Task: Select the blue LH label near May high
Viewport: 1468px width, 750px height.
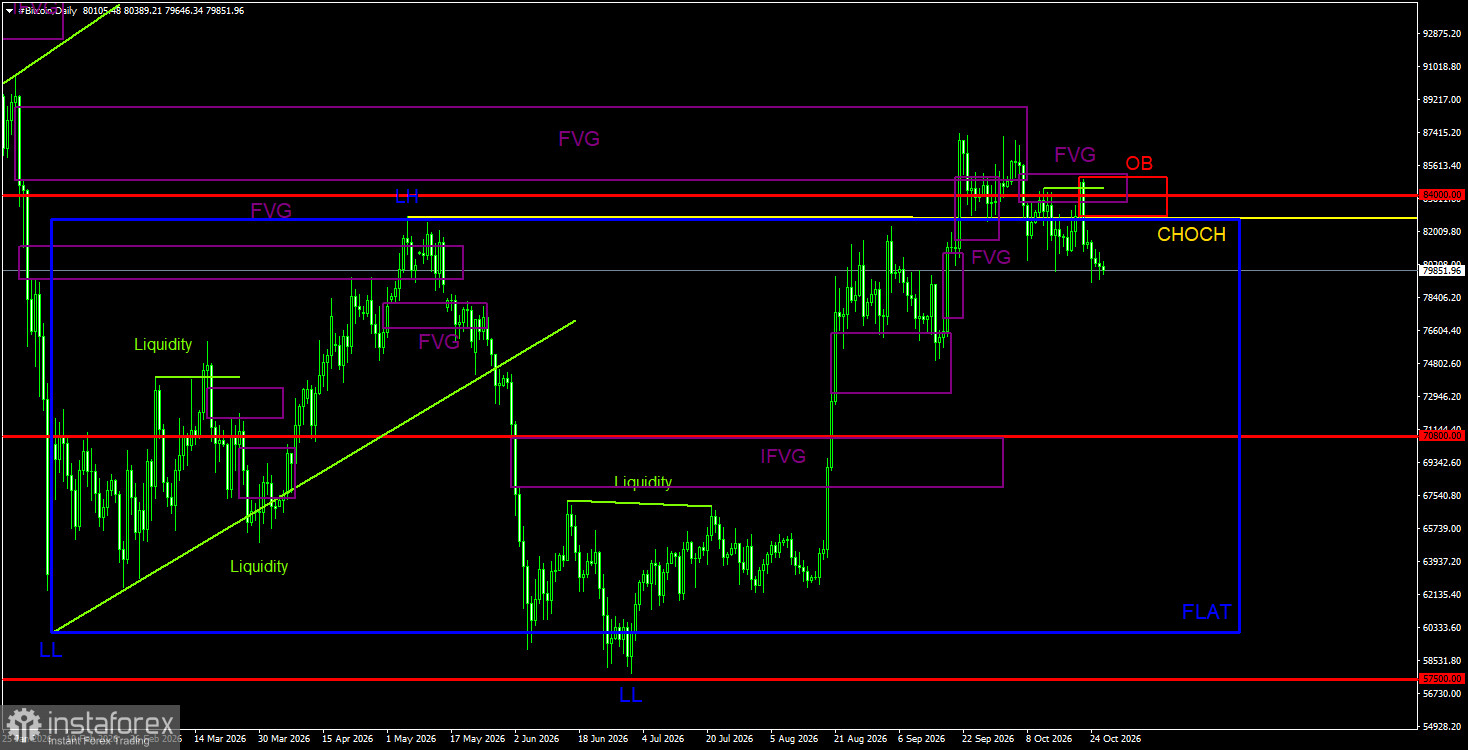Action: pyautogui.click(x=406, y=195)
